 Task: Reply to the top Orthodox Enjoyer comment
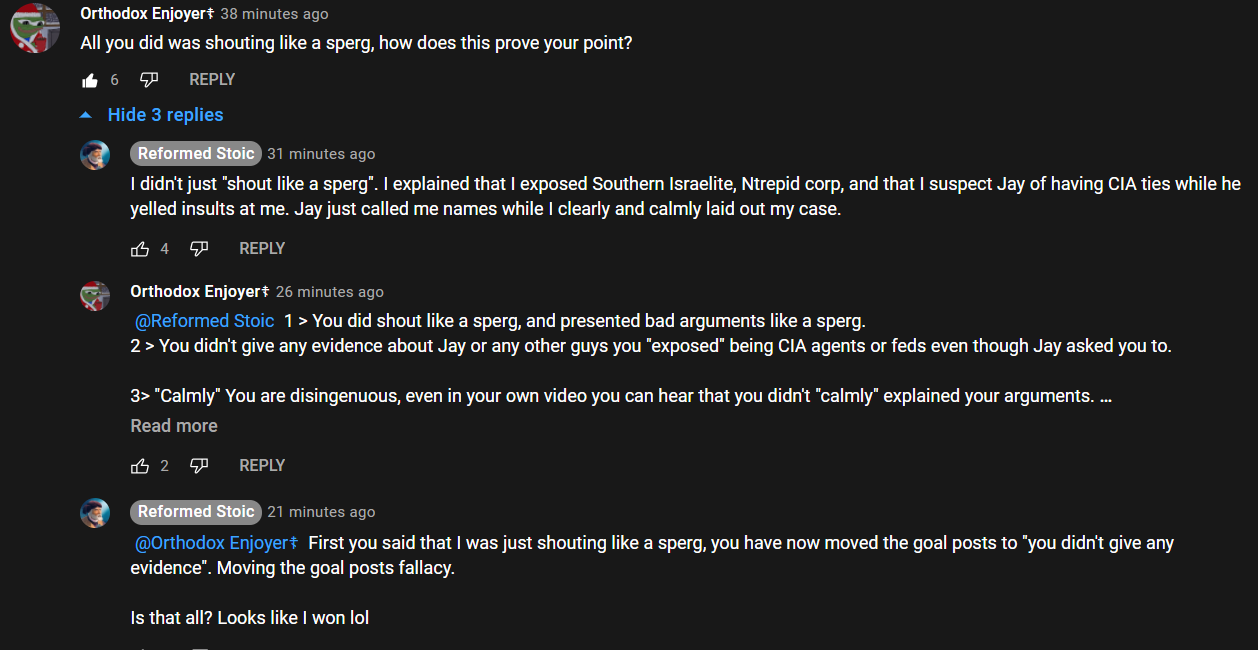pyautogui.click(x=212, y=80)
